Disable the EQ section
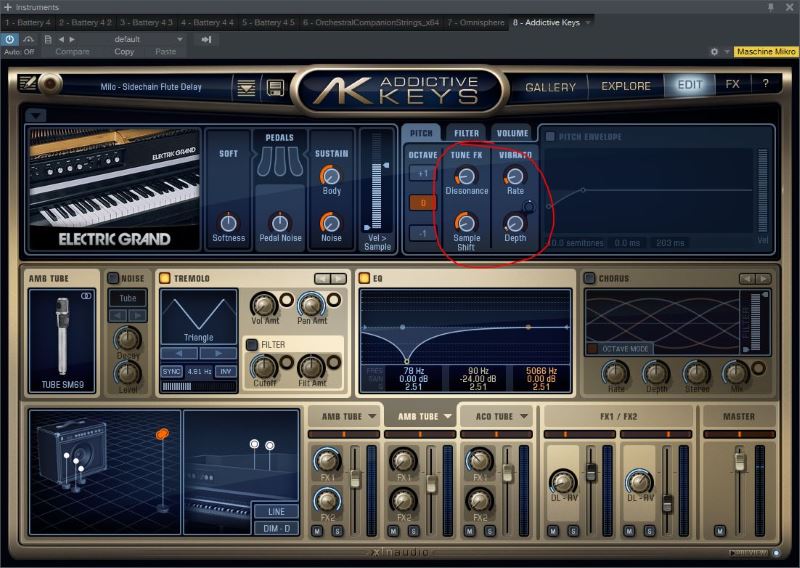800x568 pixels. coord(364,278)
